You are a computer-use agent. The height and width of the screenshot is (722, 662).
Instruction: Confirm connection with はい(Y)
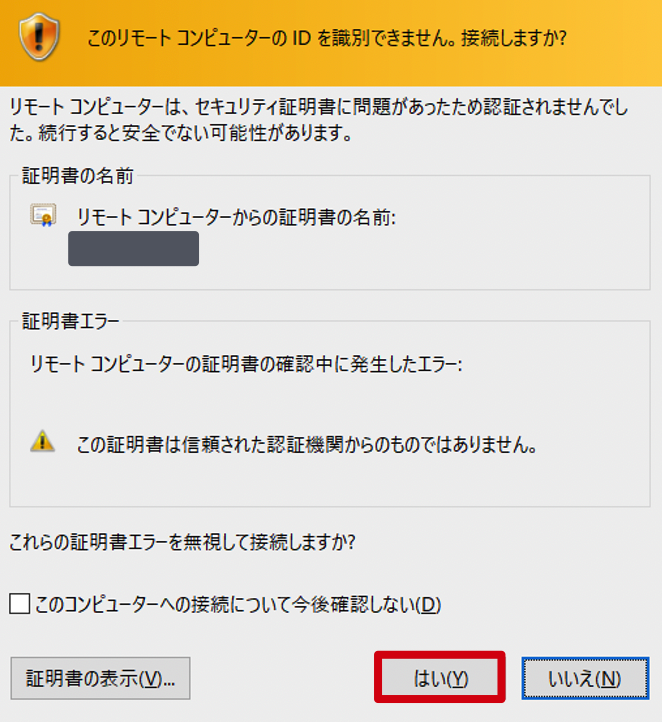[440, 678]
